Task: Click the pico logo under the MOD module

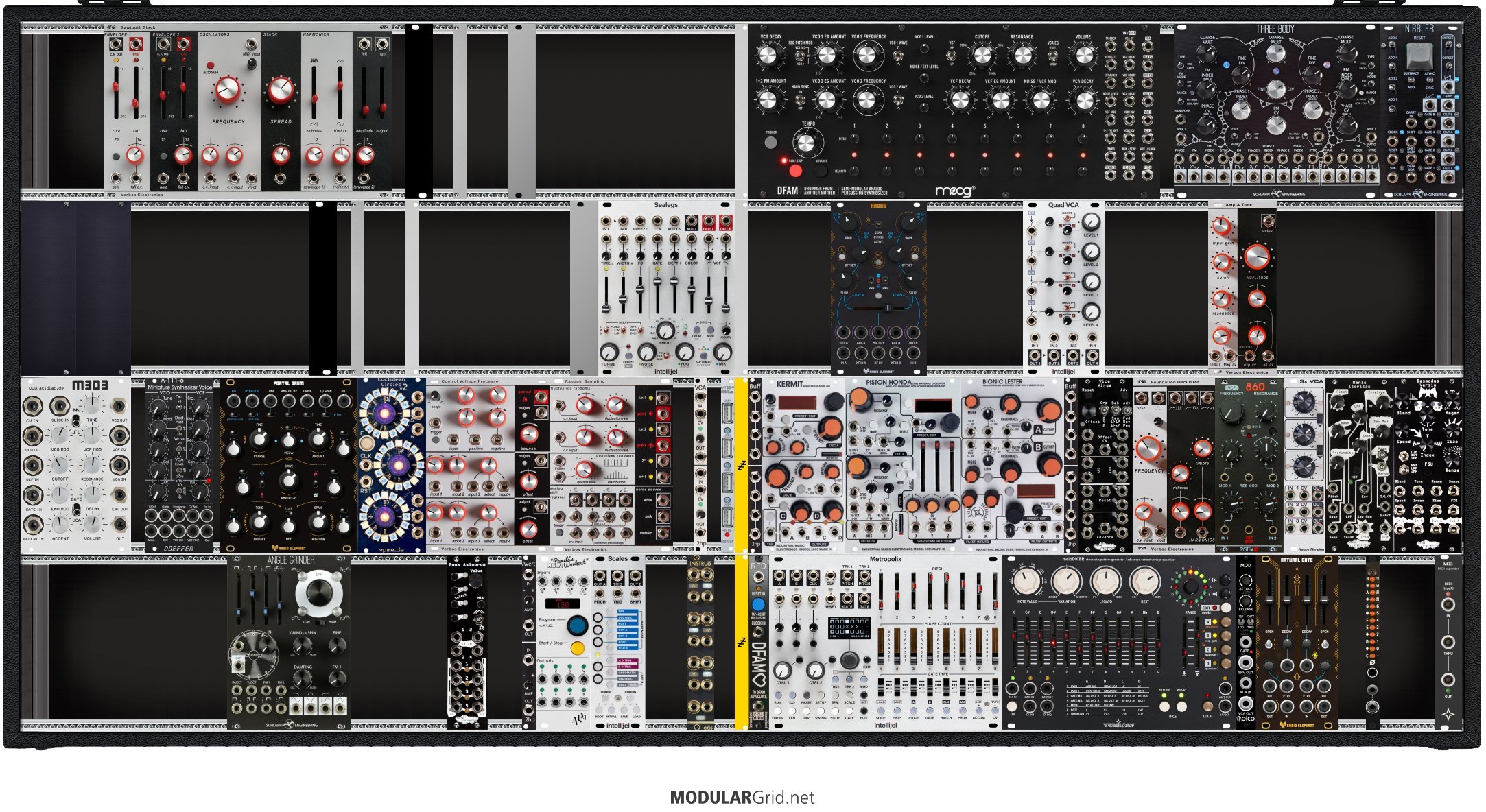Action: point(1246,719)
